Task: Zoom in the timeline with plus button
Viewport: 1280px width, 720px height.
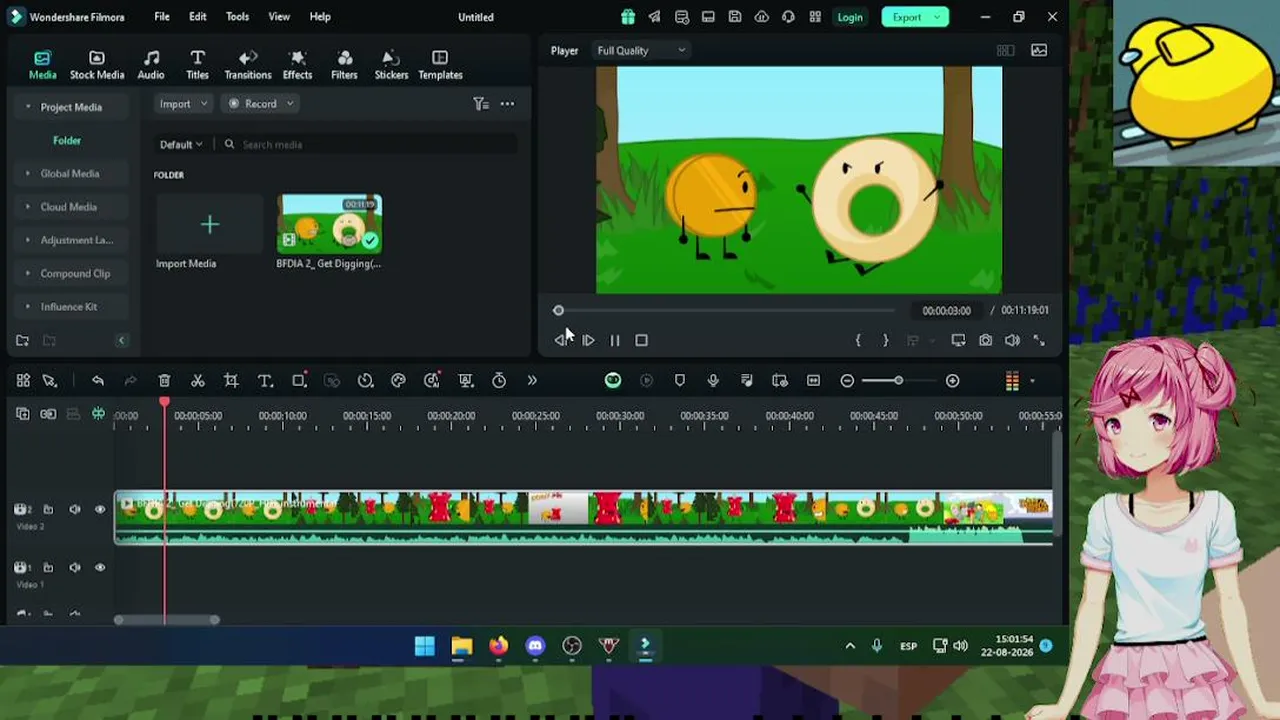Action: tap(952, 381)
